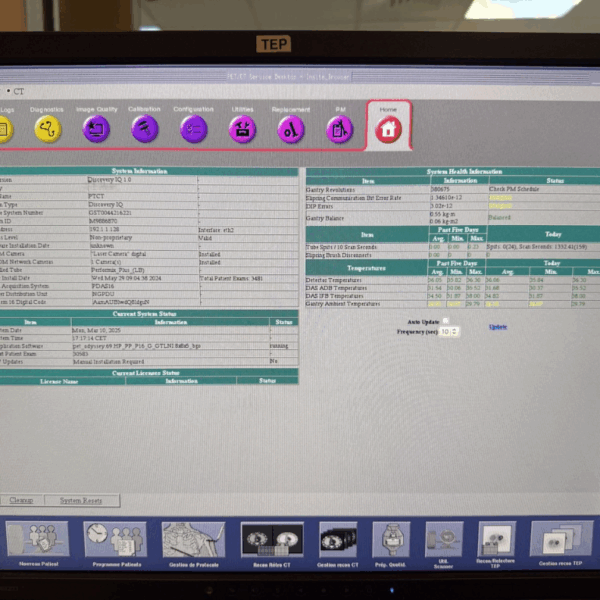Click Tube Spits / 10 Scan Seconds row

click(341, 247)
